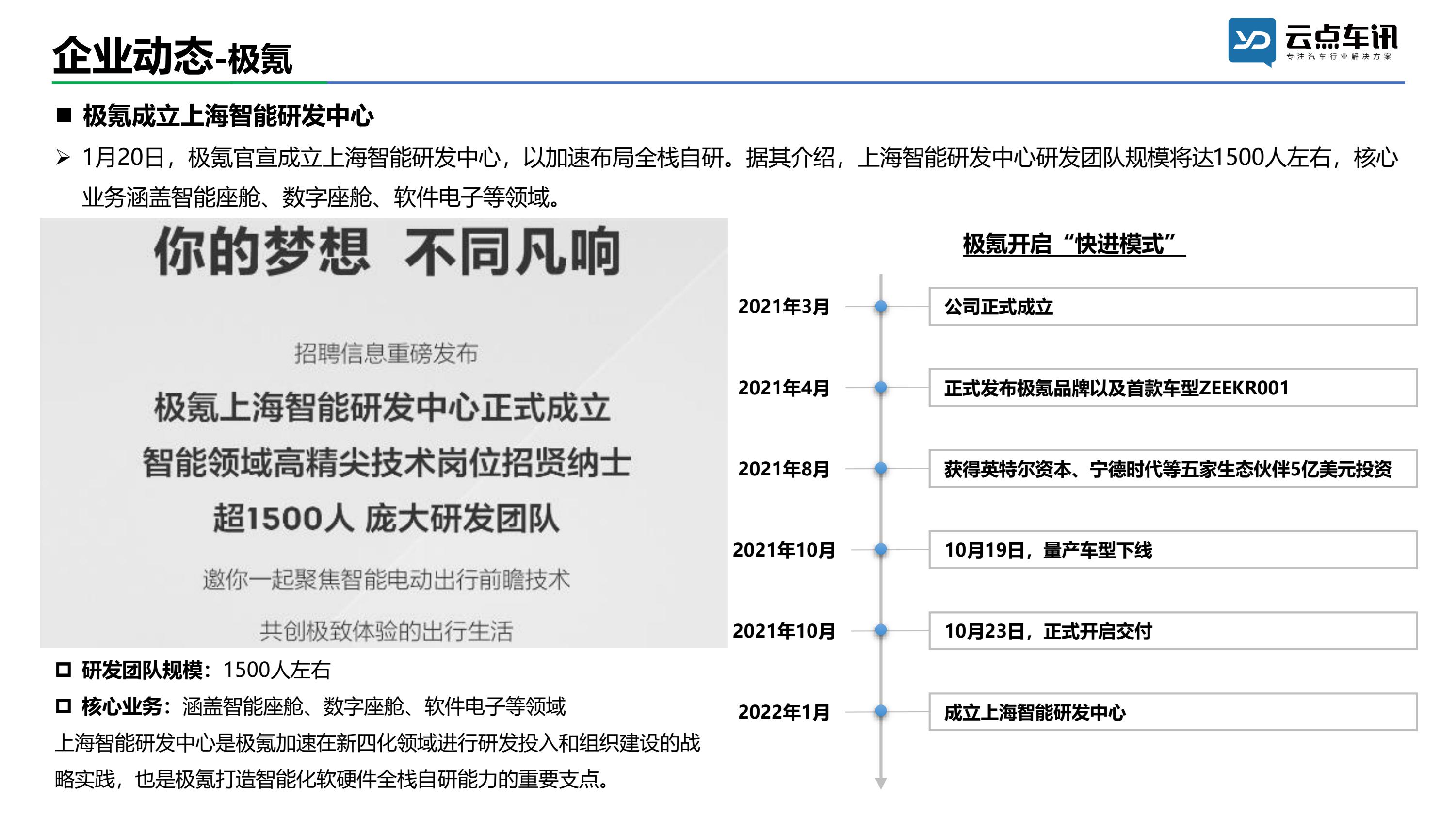Click the 云点车讯 YD logo icon
The width and height of the screenshot is (1456, 819).
click(1251, 42)
